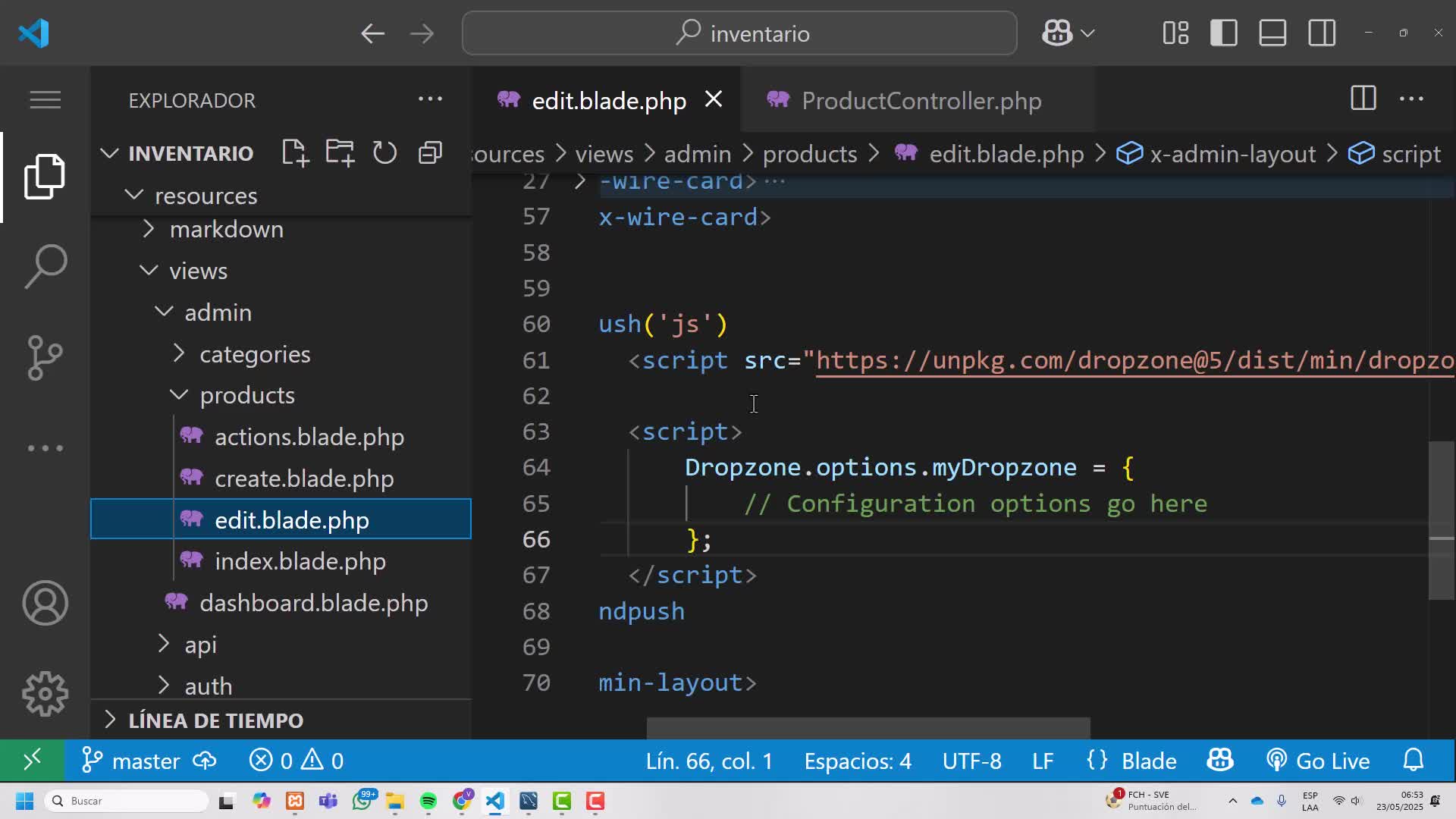
Task: Open Copilot status in status bar
Action: click(1220, 761)
